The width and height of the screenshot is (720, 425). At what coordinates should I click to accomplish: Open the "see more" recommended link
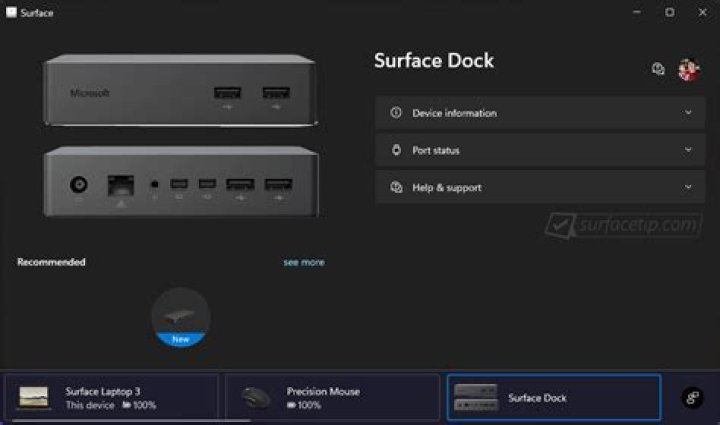click(303, 262)
